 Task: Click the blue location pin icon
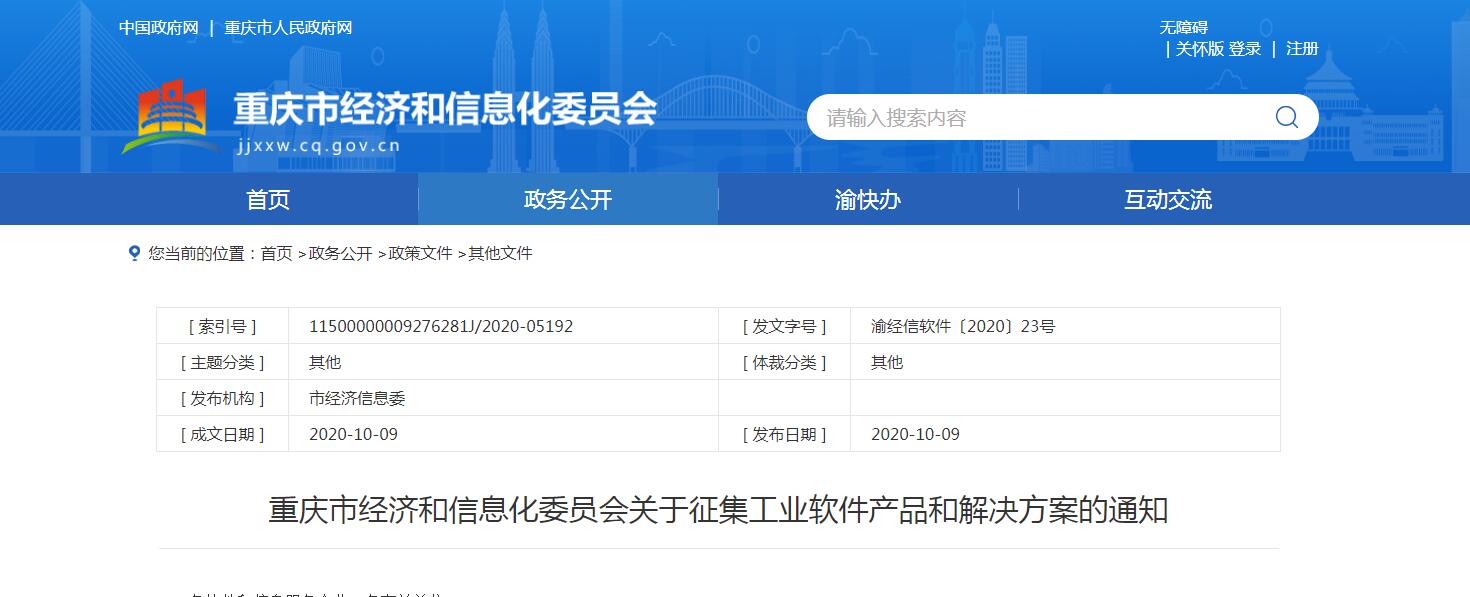click(134, 254)
